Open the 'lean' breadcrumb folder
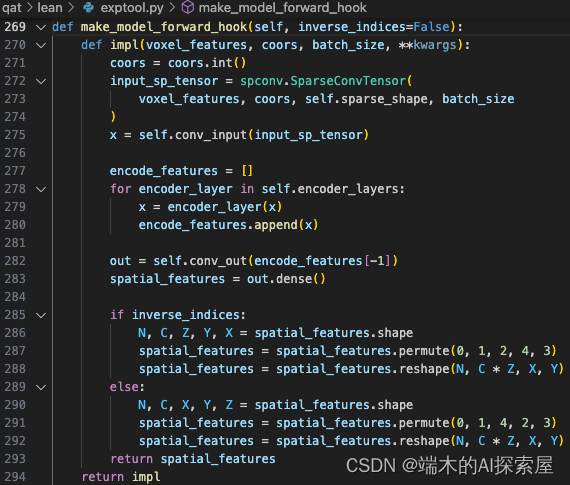The image size is (570, 485). pyautogui.click(x=50, y=8)
